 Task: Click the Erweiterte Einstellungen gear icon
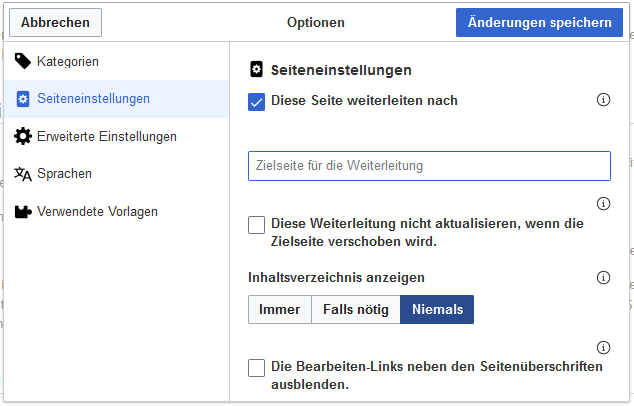[x=23, y=136]
